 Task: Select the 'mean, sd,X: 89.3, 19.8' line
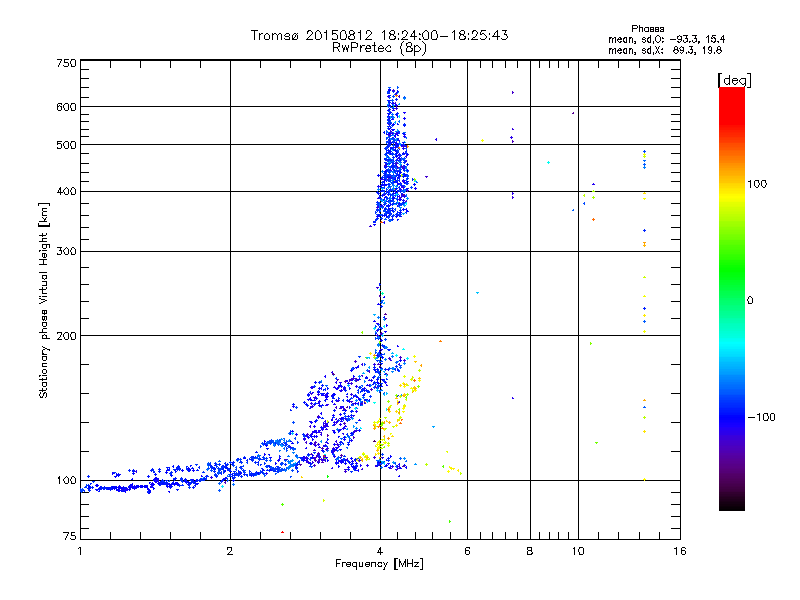click(x=665, y=50)
